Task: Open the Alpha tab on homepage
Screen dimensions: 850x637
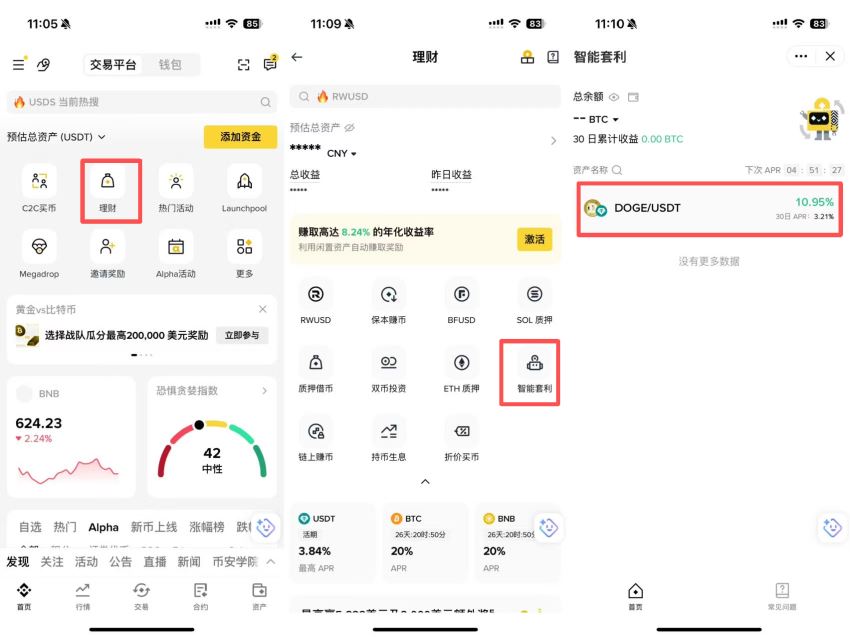Action: (x=103, y=526)
